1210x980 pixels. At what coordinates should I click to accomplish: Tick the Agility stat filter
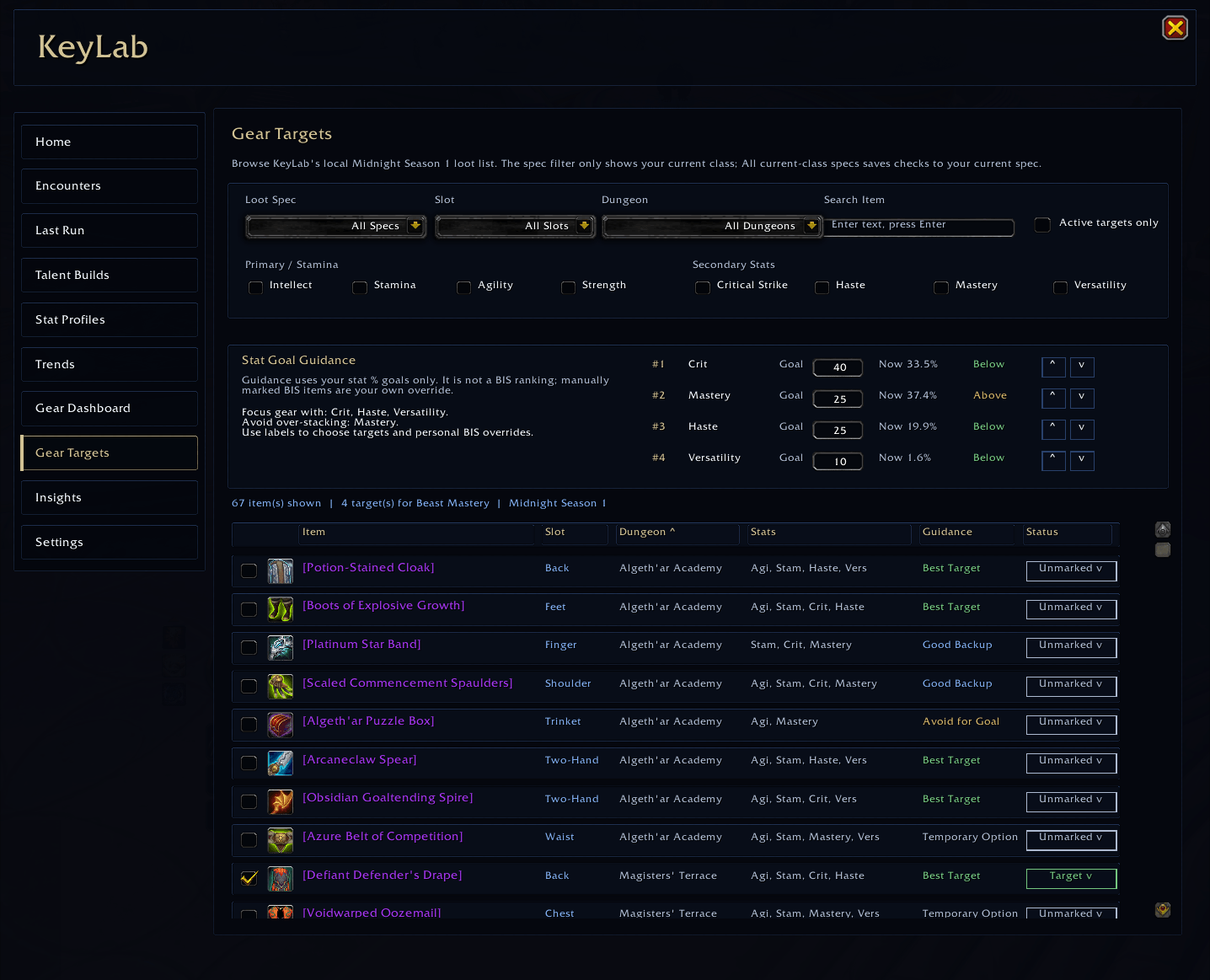pos(463,287)
